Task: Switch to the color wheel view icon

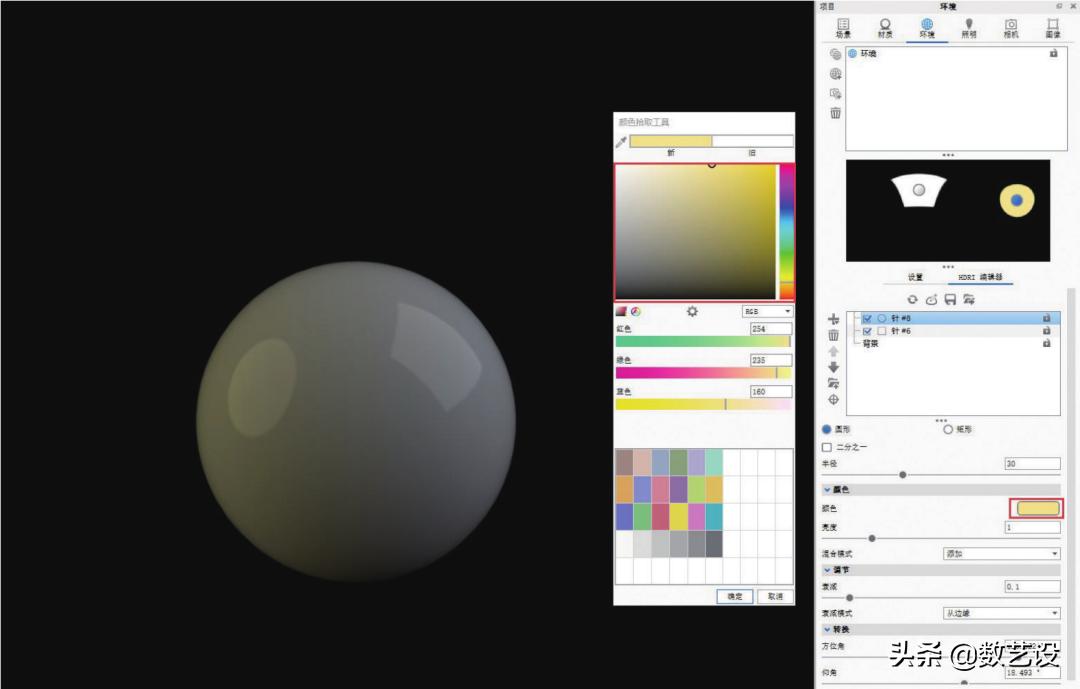Action: click(635, 312)
